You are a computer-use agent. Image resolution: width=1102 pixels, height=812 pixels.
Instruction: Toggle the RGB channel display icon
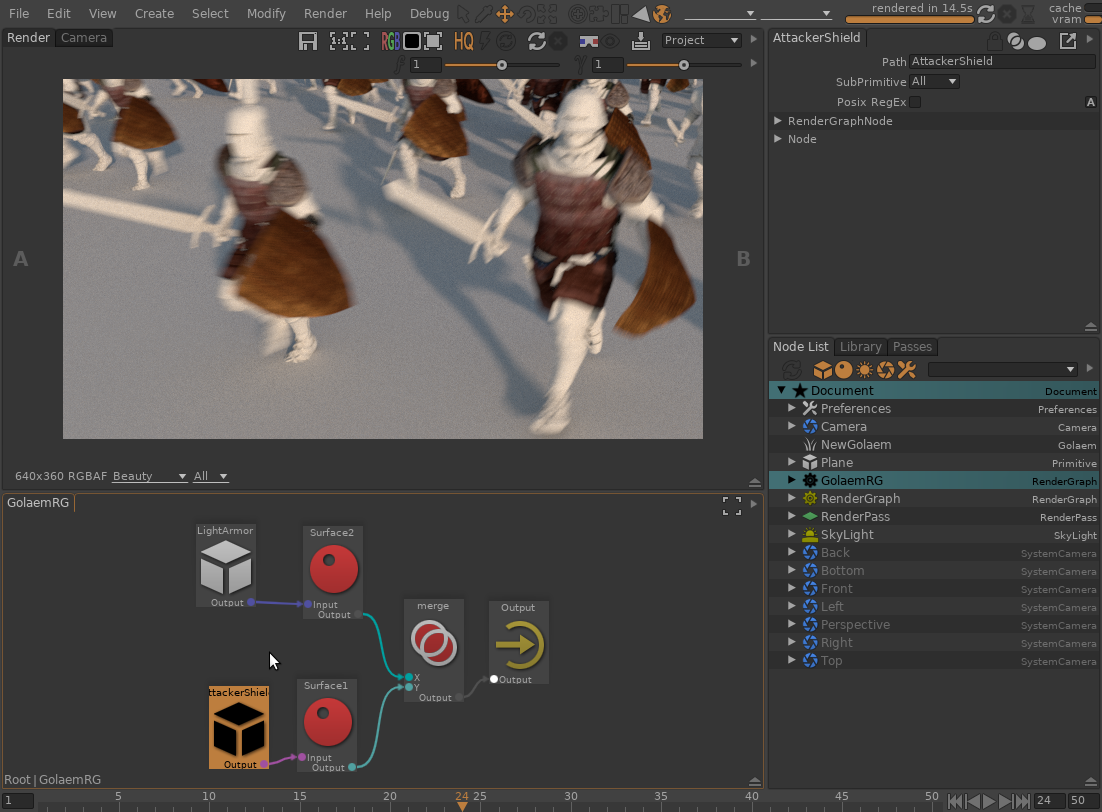coord(390,41)
